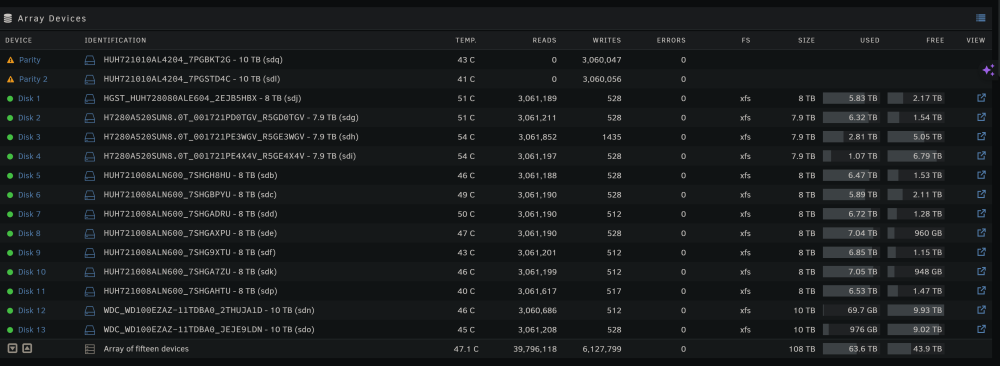The image size is (1000, 366).
Task: Open the Disk 5 link
Action: click(29, 175)
